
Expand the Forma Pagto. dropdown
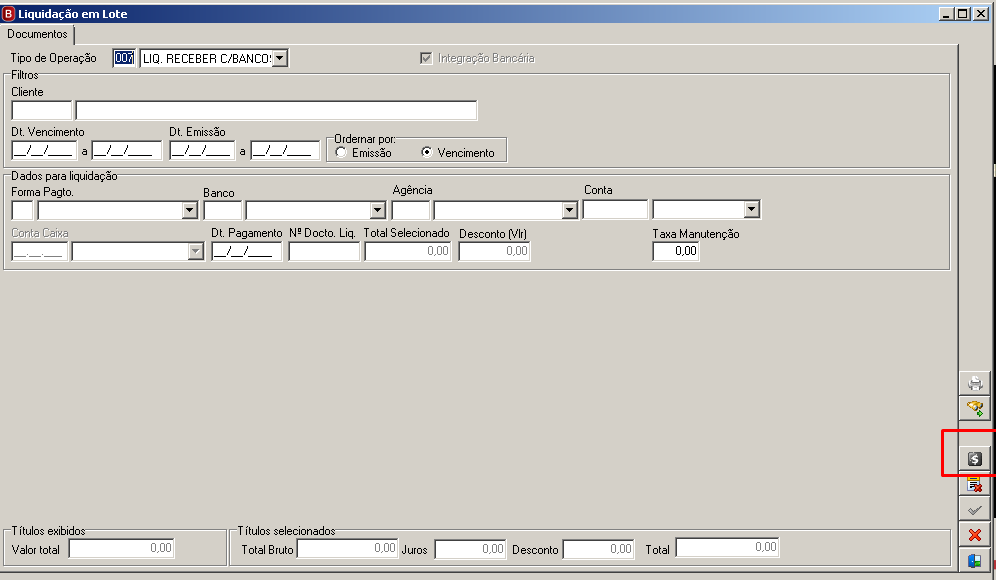coord(189,210)
